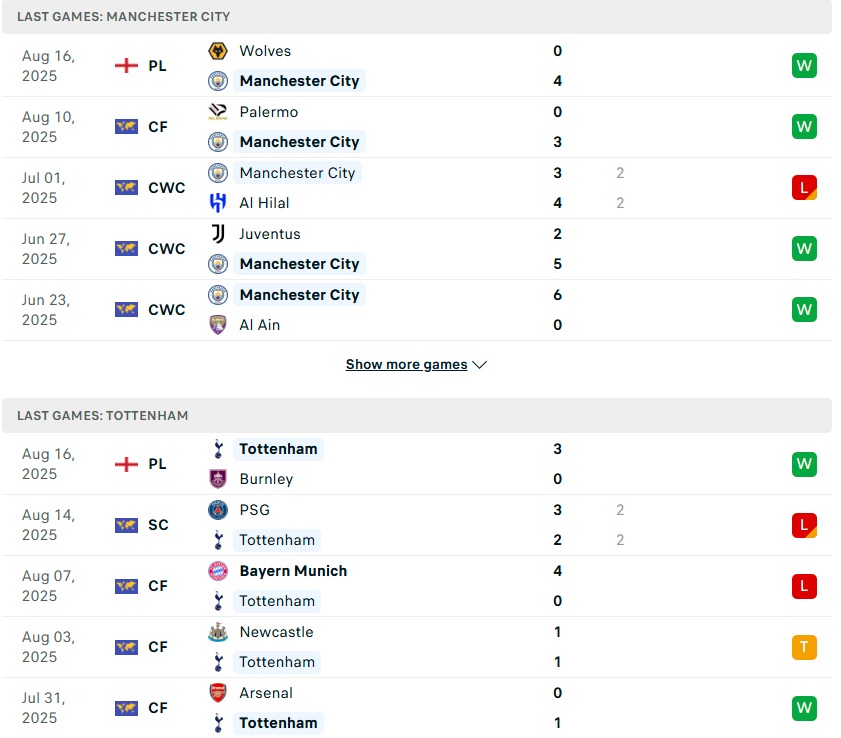Click the Burnley club crest icon
This screenshot has height=738, width=841.
[218, 479]
